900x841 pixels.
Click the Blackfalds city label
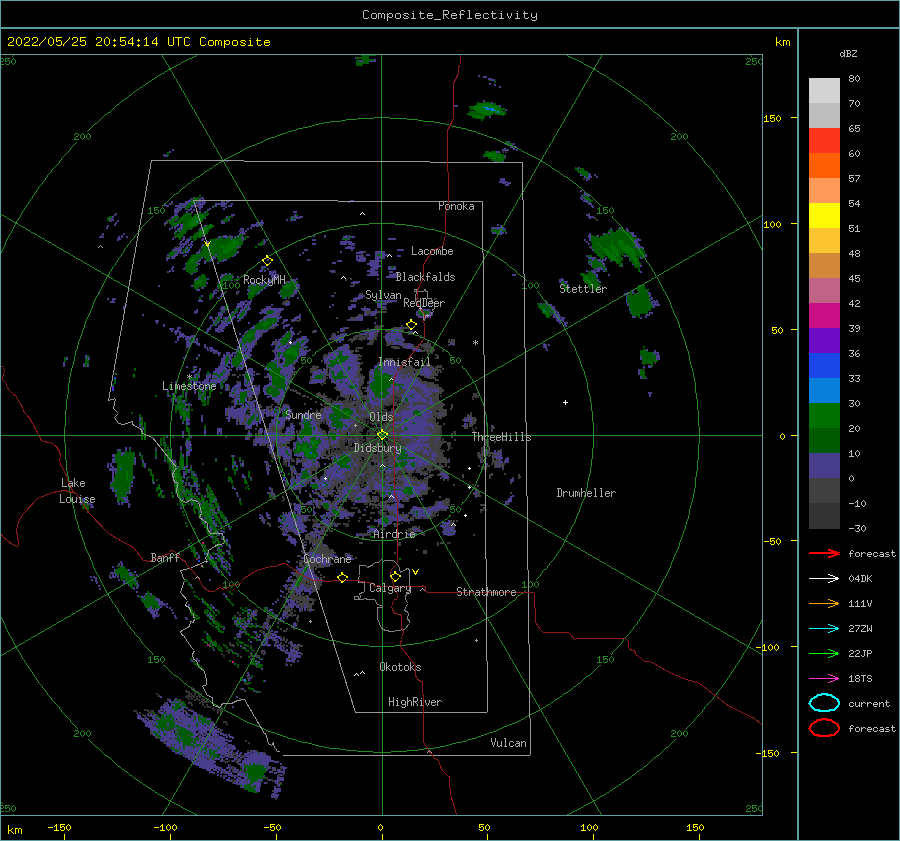(x=425, y=277)
